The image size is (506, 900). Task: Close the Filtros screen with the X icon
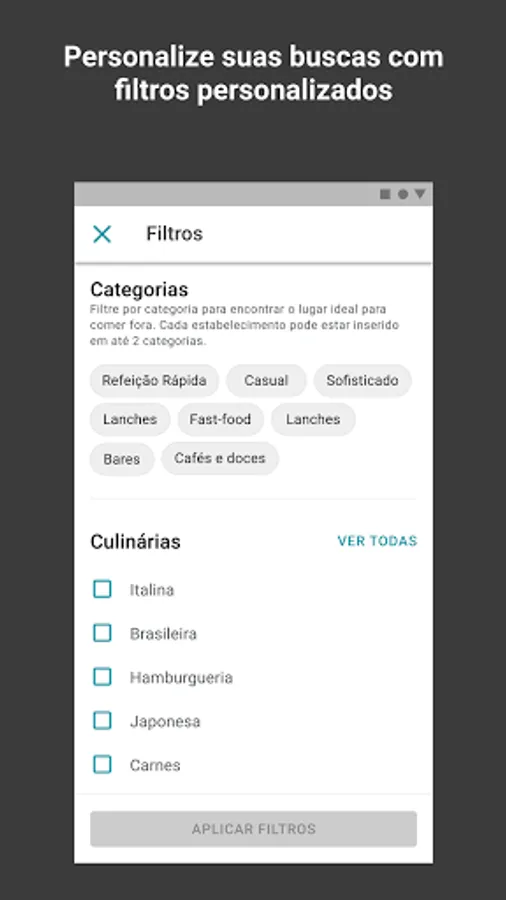point(102,234)
